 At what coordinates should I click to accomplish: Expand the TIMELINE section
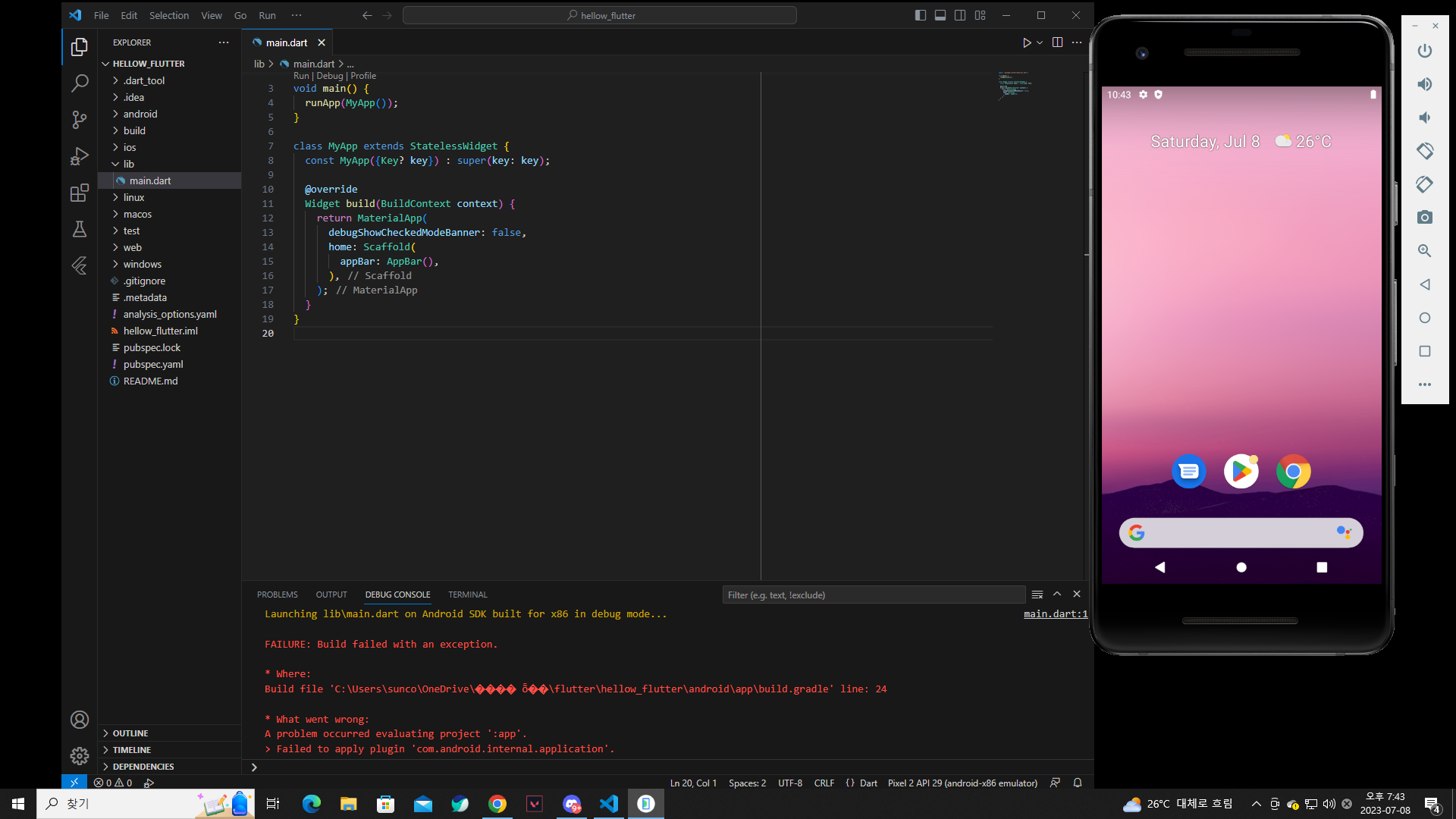coord(170,750)
